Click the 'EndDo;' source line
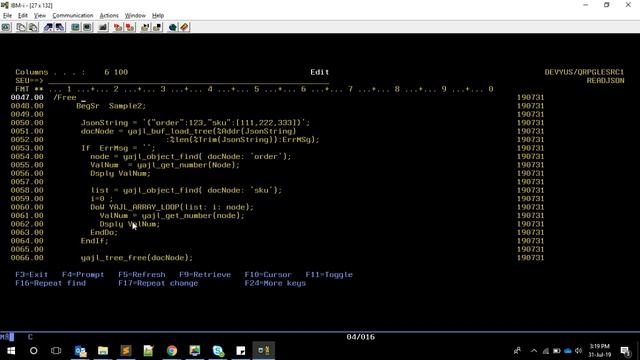The height and width of the screenshot is (360, 640). [104, 233]
